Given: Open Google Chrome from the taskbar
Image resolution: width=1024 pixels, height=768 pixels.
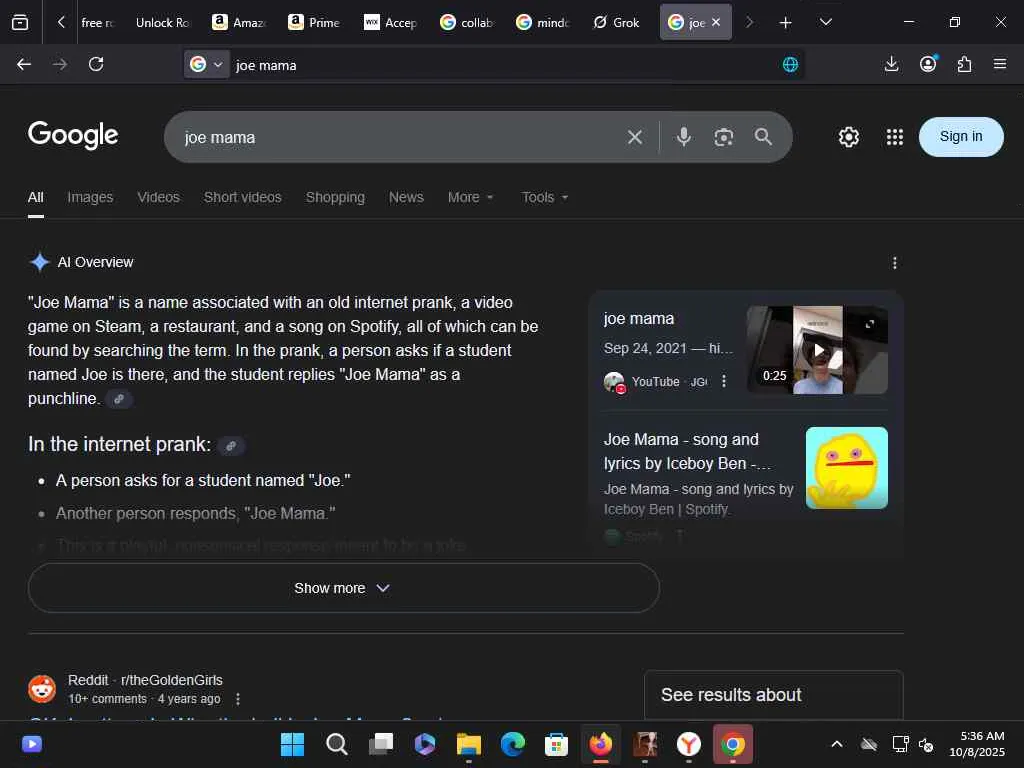Looking at the screenshot, I should pyautogui.click(x=733, y=744).
